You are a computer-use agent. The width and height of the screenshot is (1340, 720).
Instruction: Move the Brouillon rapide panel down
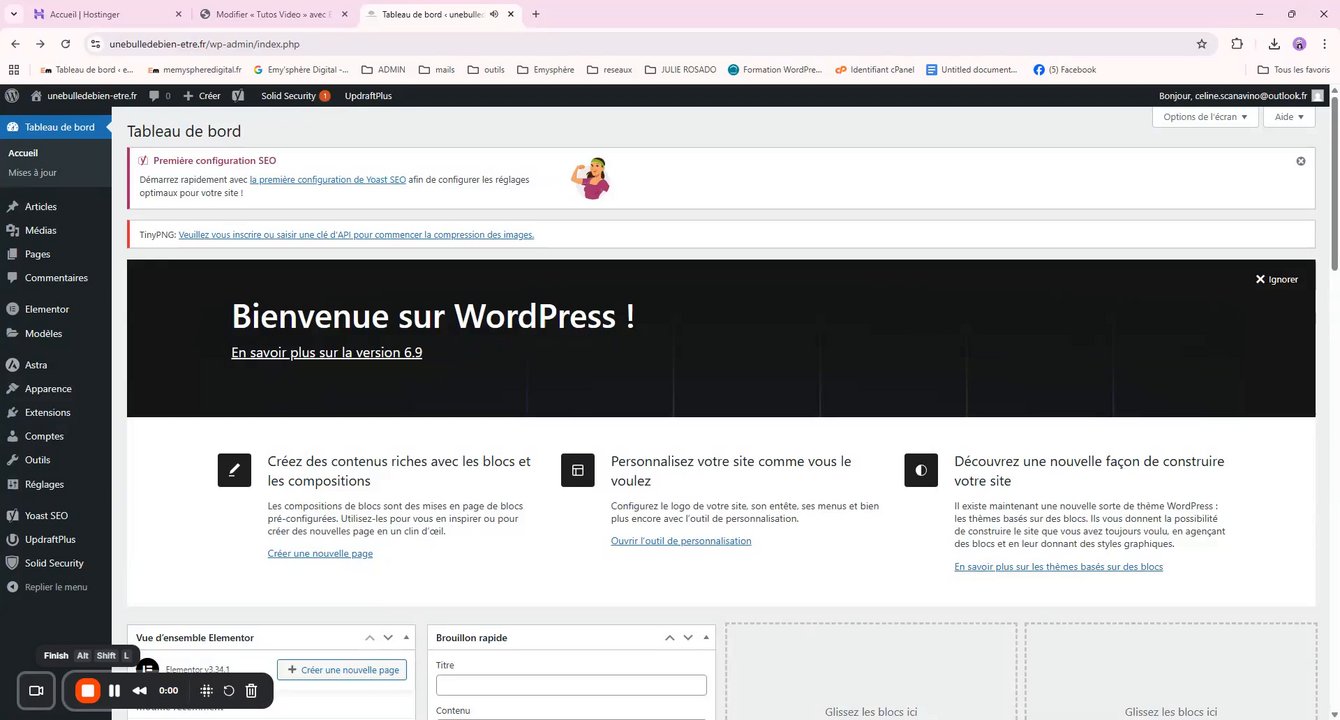688,638
